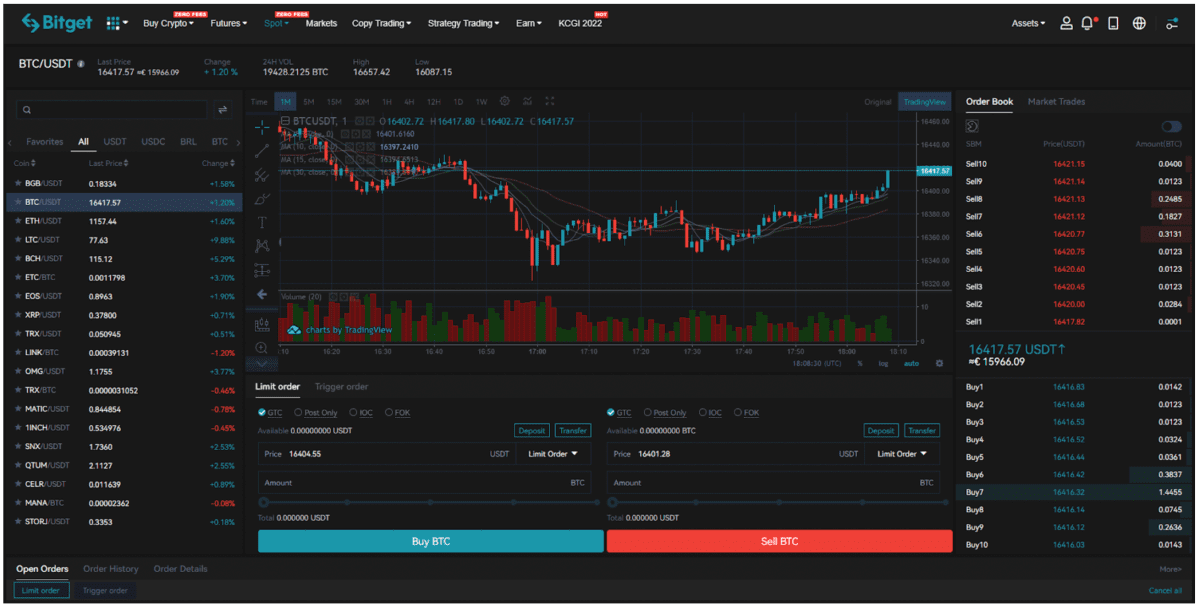Image resolution: width=1200 pixels, height=610 pixels.
Task: Expand Copy Trading dropdown
Action: click(381, 23)
